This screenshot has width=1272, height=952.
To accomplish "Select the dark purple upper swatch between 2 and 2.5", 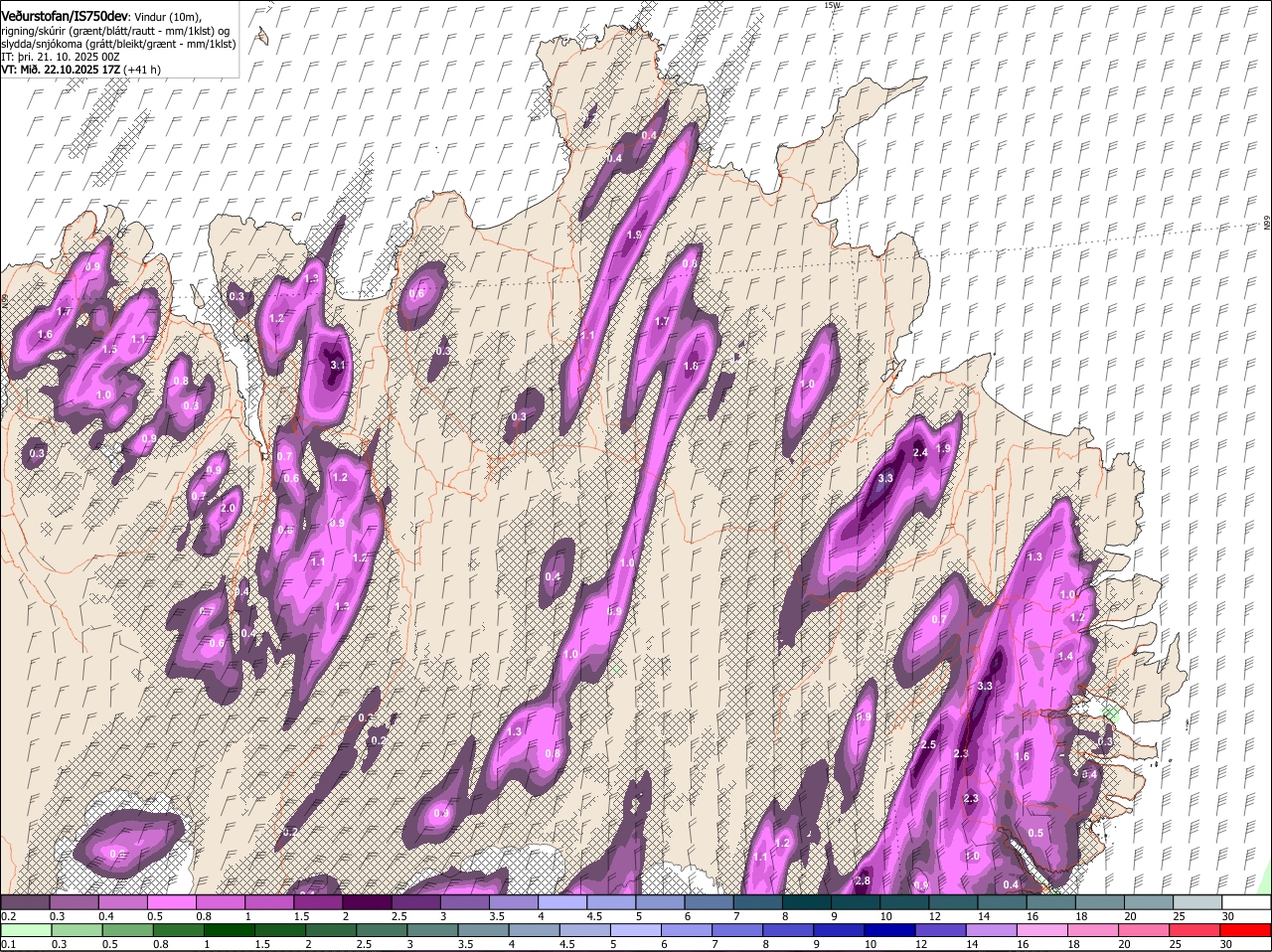I will pos(368,901).
